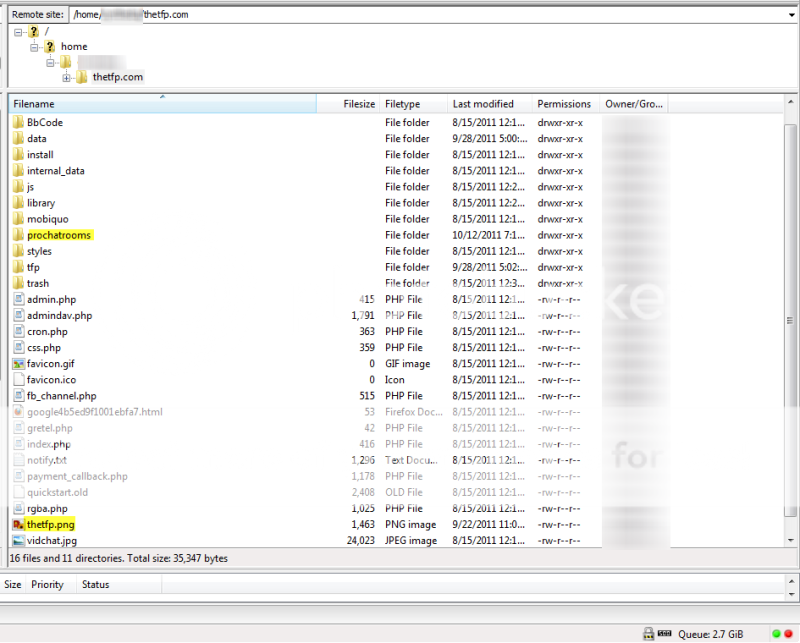
Task: Select the styles folder icon
Action: [18, 250]
